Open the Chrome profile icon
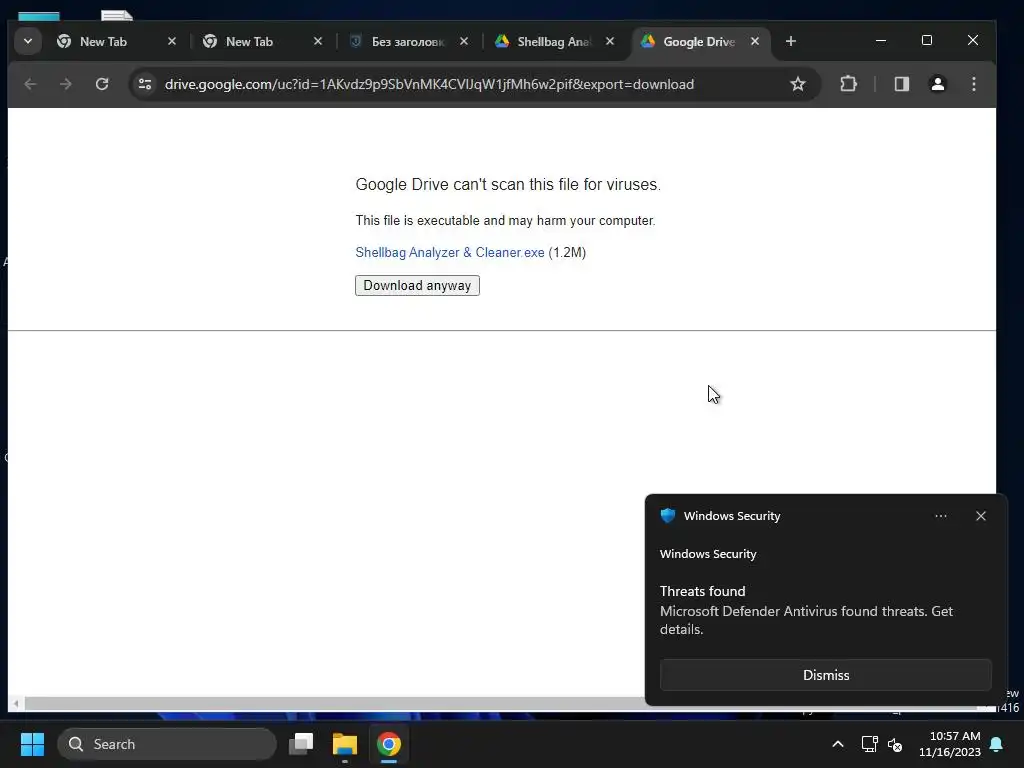 (x=938, y=84)
